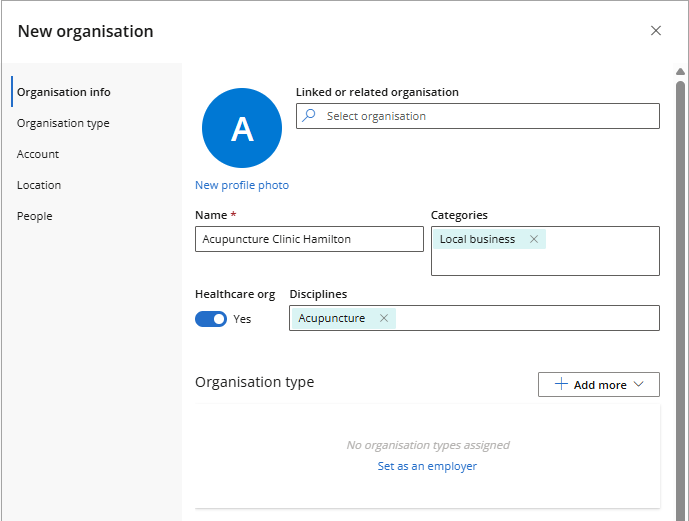Click Set as an employer link
Screen dimensions: 689x521
[427, 466]
